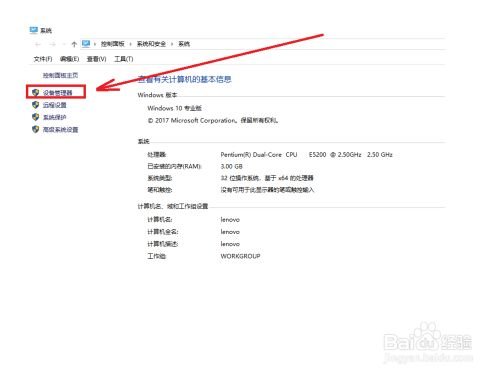Click the heading 查看有关计算机的基本信息
Viewport: 500px width, 375px height.
point(185,79)
